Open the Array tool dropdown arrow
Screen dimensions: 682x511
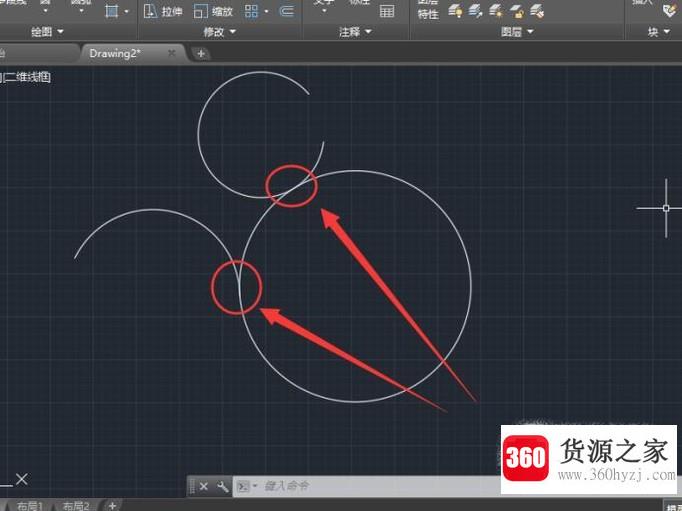coord(266,12)
